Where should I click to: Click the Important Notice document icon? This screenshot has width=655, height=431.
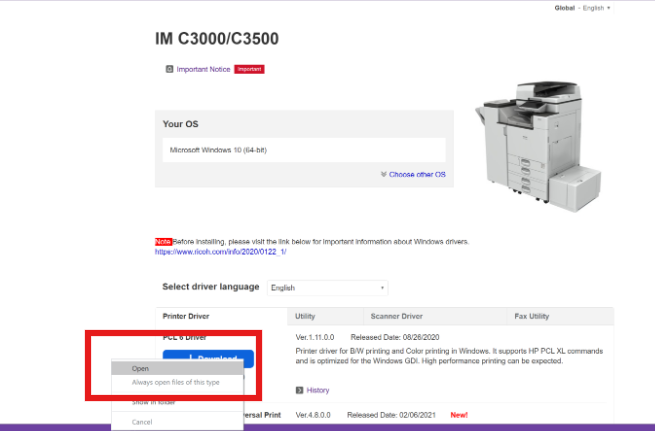169,69
